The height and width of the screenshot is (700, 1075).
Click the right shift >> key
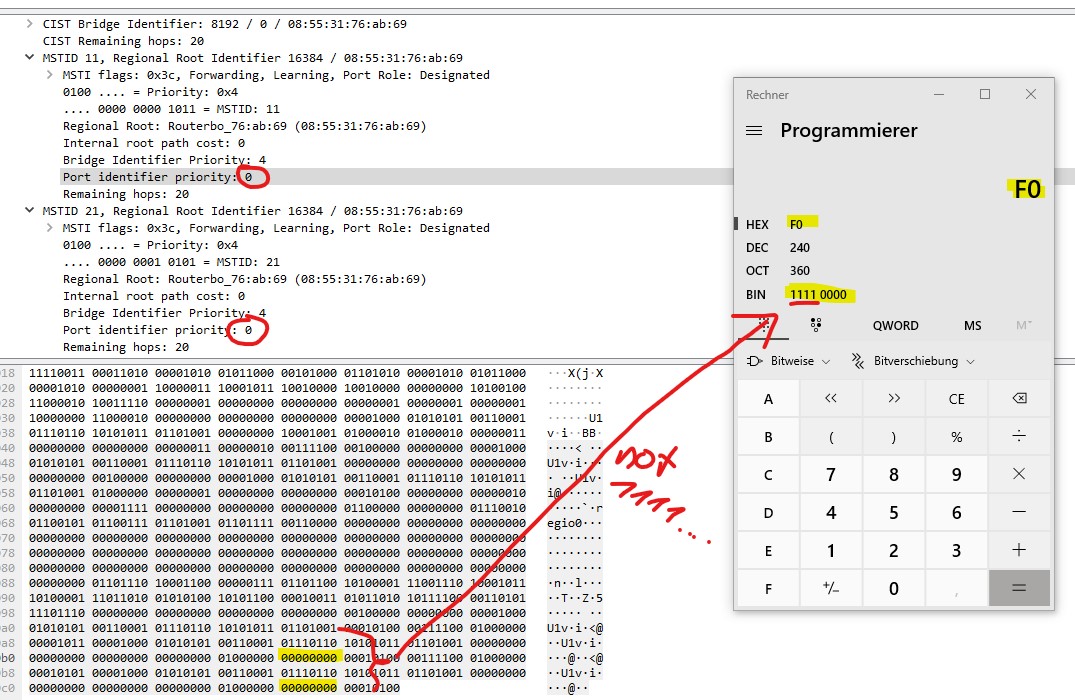(x=894, y=398)
